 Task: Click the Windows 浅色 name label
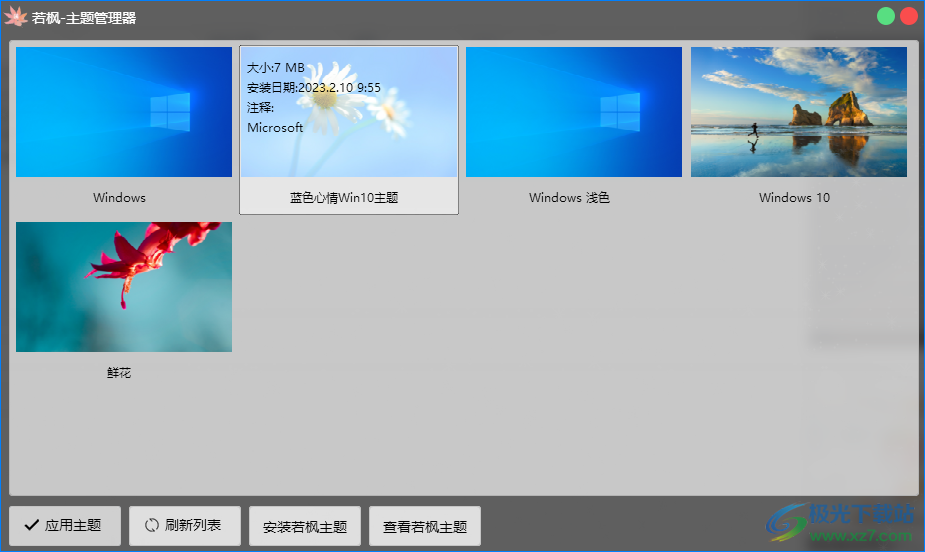click(x=569, y=198)
